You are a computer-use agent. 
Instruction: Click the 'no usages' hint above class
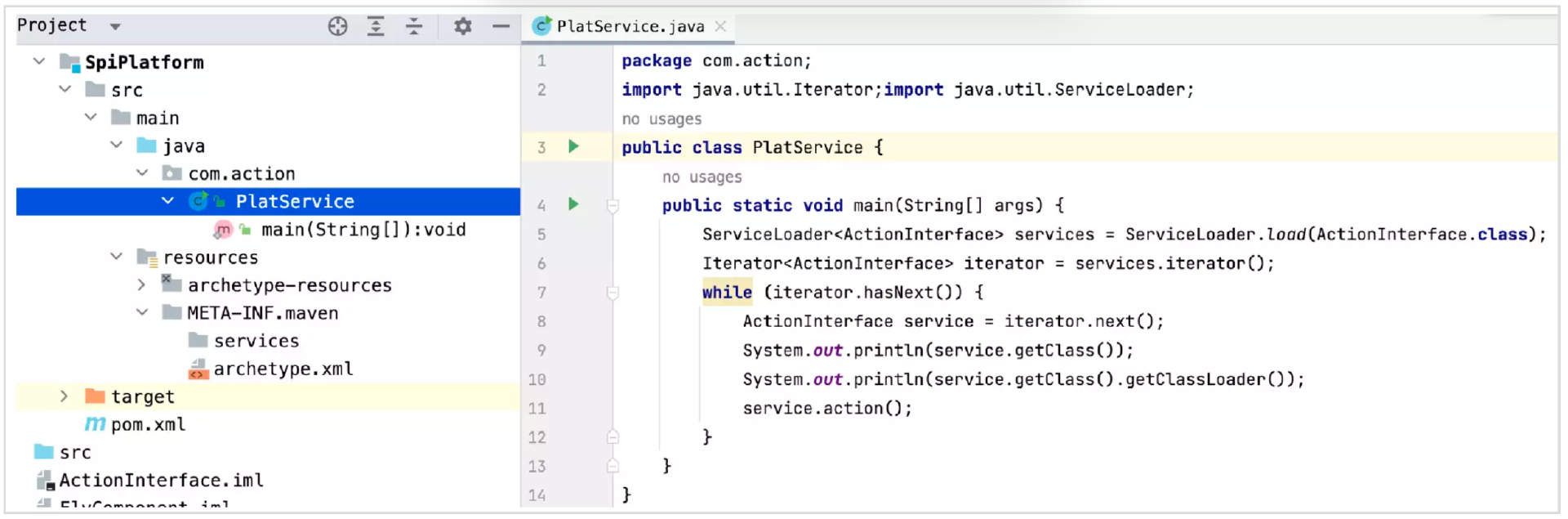661,119
